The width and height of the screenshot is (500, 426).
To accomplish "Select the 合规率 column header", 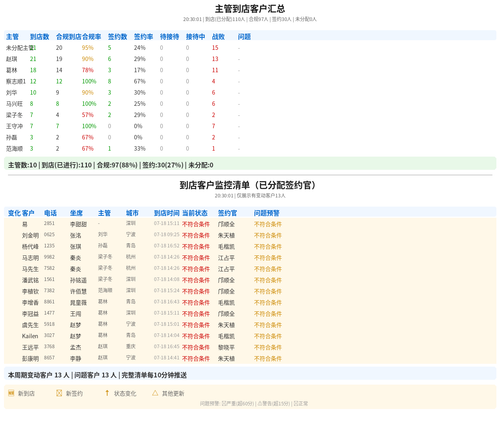I will tap(91, 37).
